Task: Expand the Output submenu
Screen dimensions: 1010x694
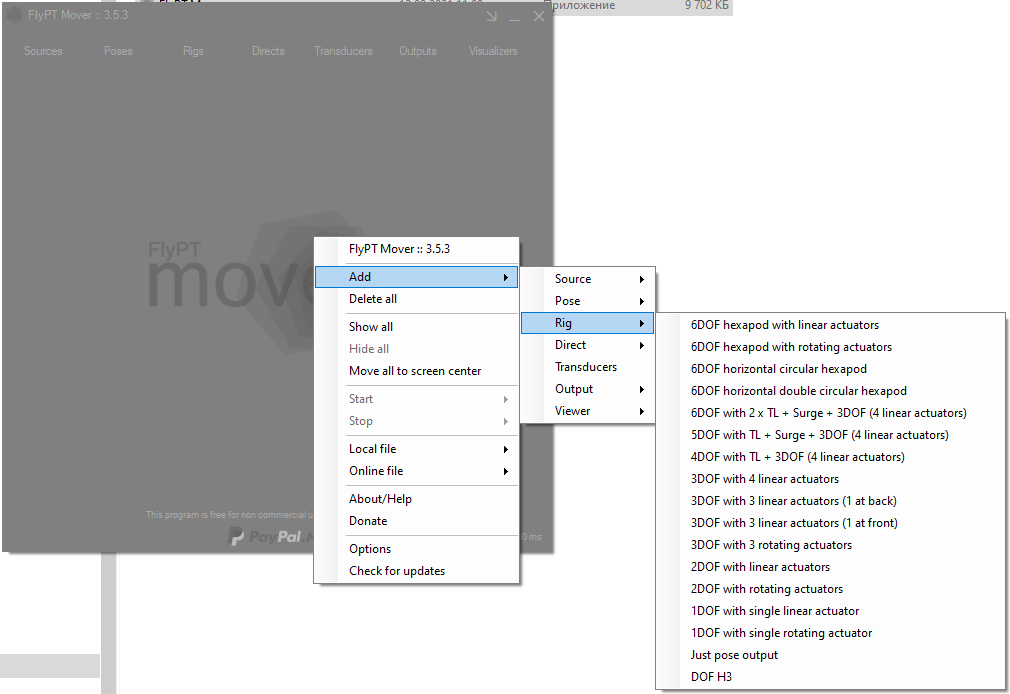Action: pyautogui.click(x=587, y=389)
